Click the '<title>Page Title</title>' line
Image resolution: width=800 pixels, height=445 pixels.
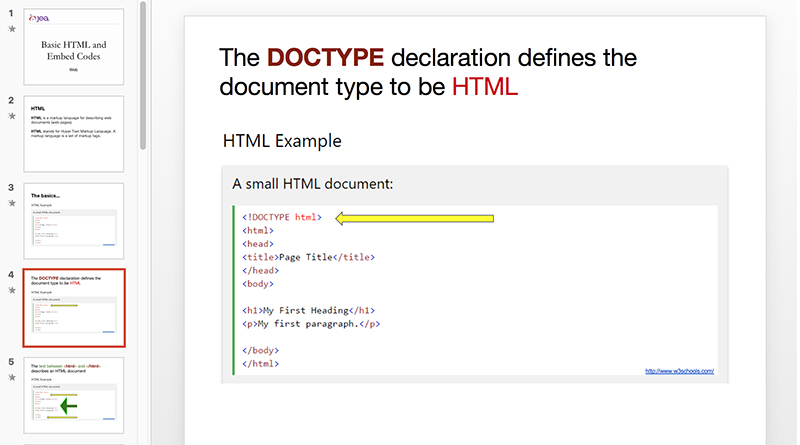[x=308, y=257]
